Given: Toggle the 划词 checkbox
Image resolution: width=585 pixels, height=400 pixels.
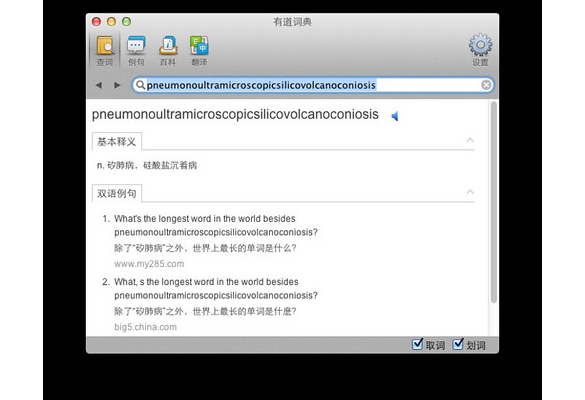Looking at the screenshot, I should [x=458, y=344].
